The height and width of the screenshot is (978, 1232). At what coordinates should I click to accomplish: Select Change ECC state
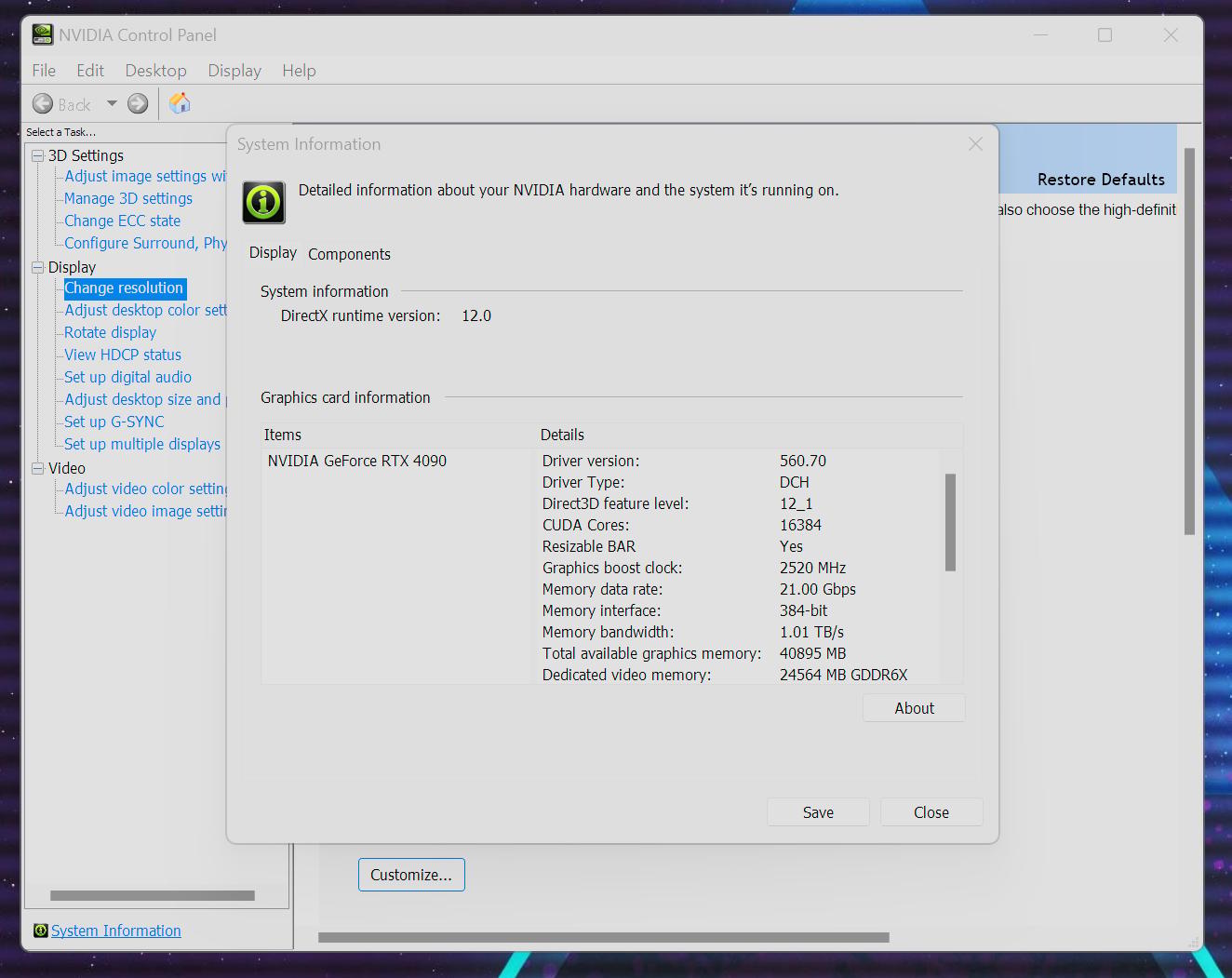pyautogui.click(x=123, y=221)
